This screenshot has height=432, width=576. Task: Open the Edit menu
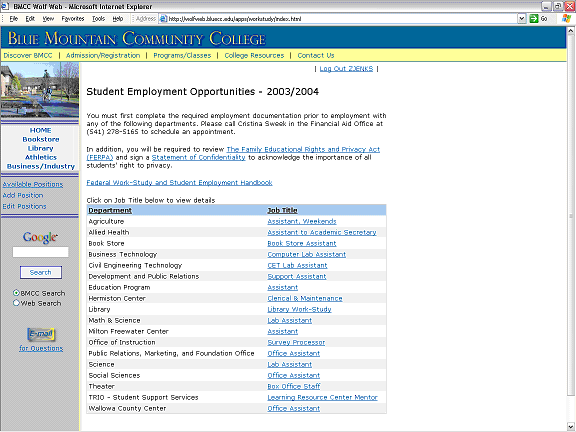coord(30,19)
